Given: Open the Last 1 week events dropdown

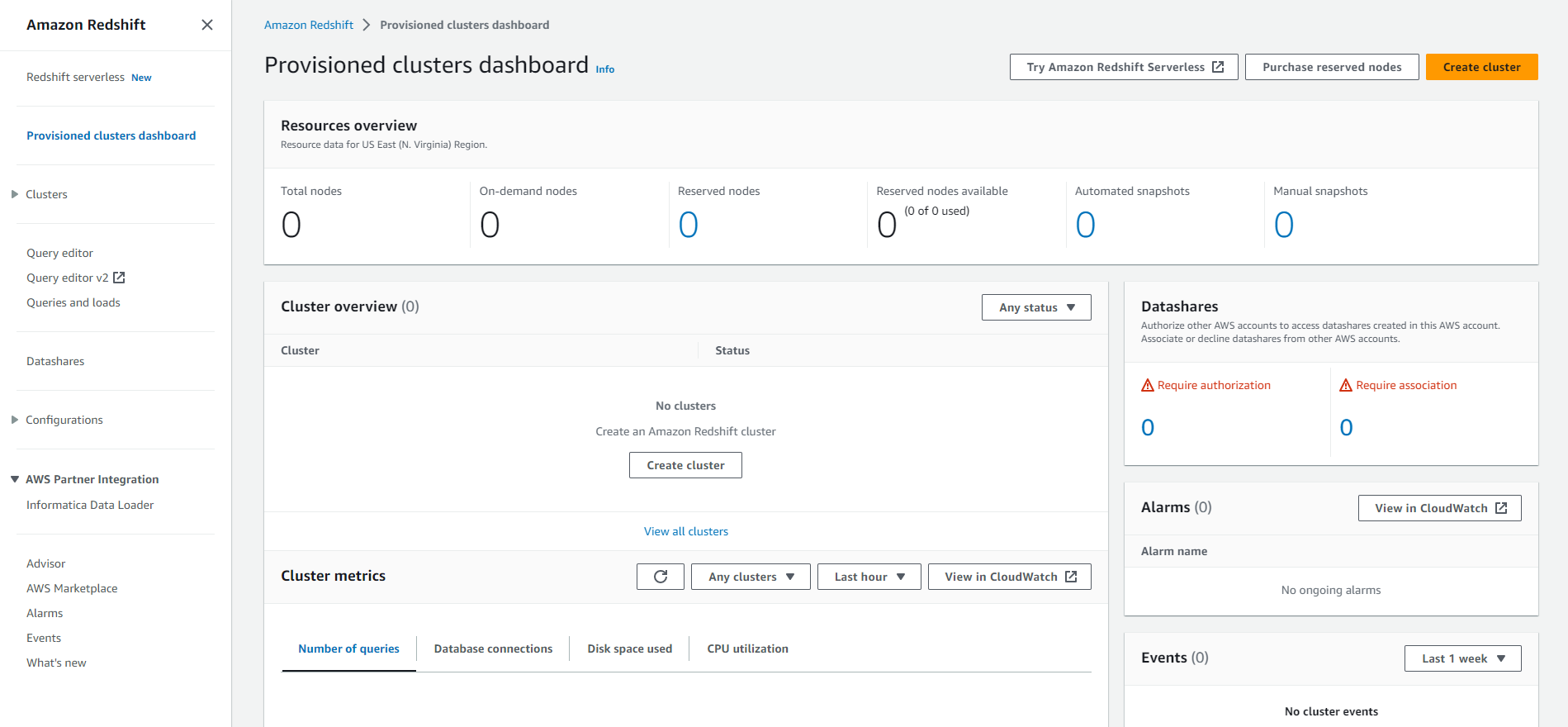Looking at the screenshot, I should tap(1462, 658).
